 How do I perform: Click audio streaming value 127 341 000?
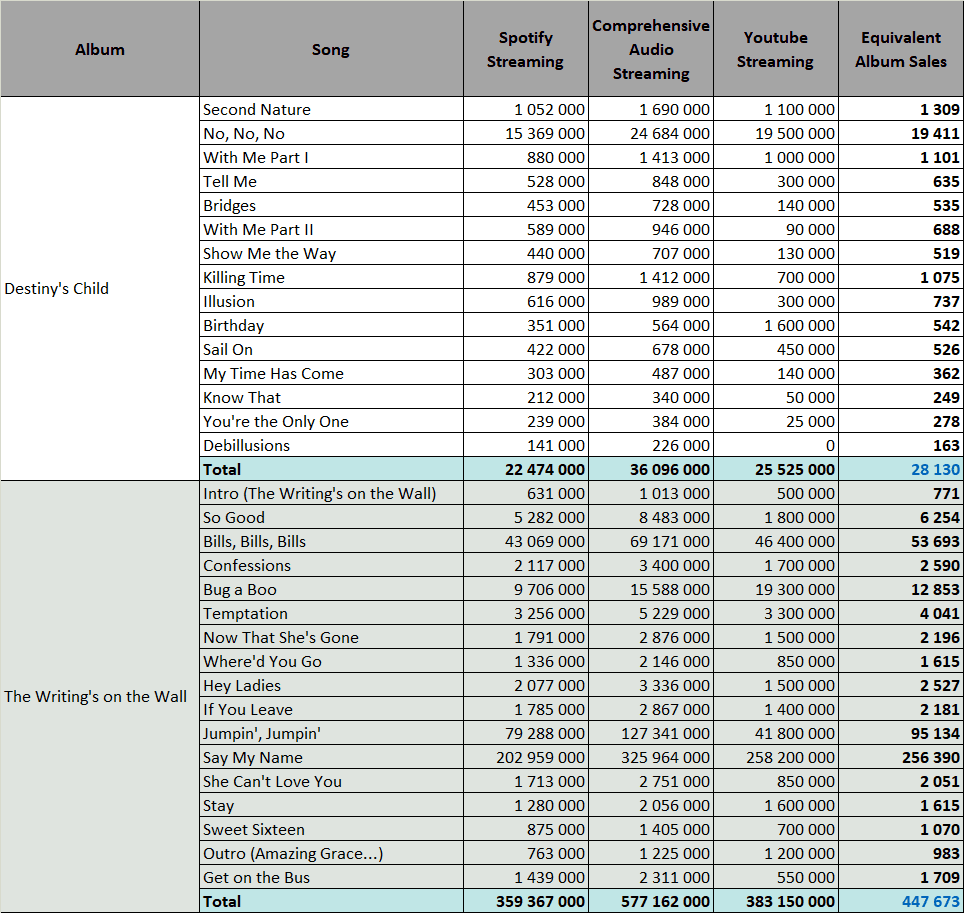650,732
